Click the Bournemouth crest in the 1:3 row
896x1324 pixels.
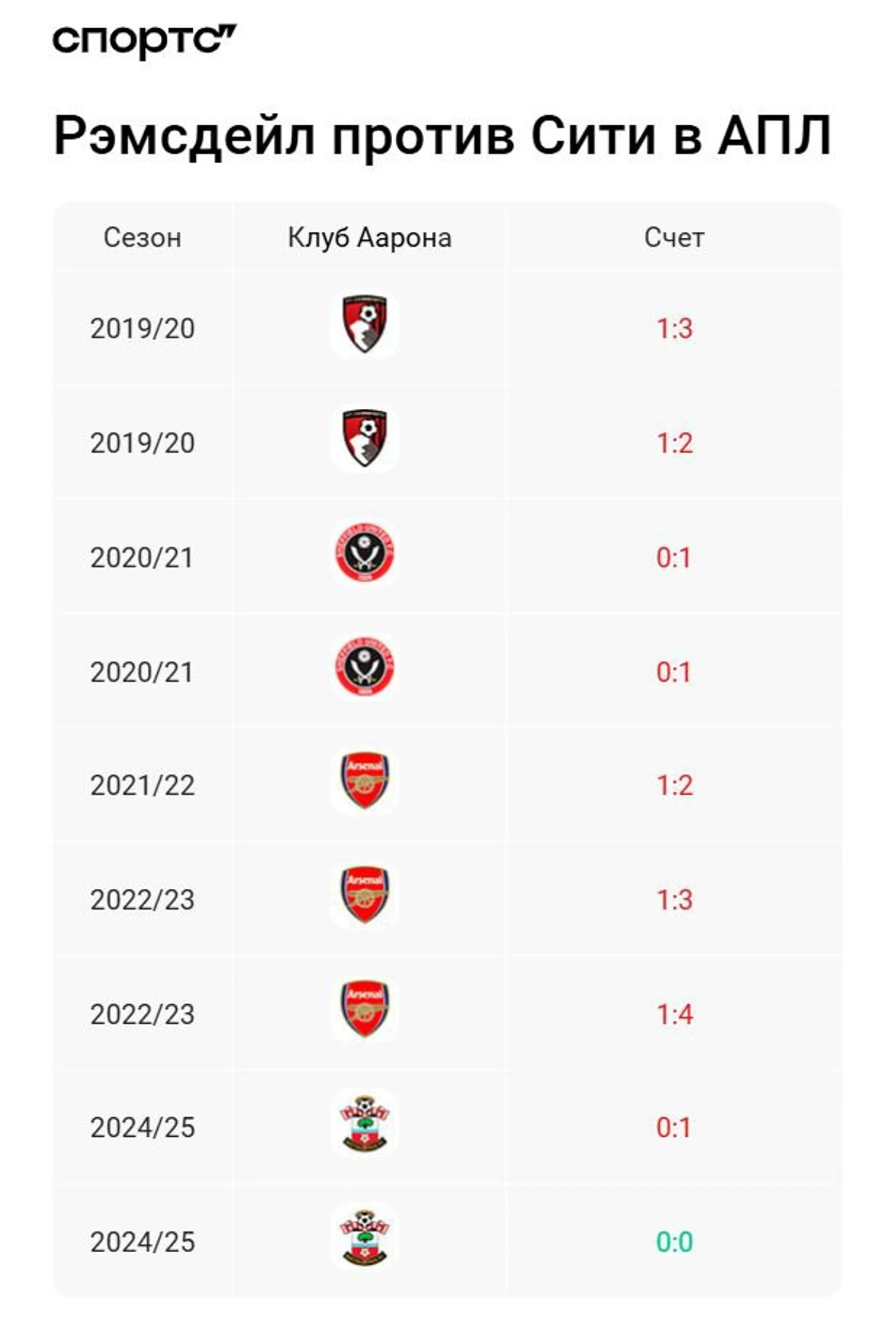(x=365, y=324)
